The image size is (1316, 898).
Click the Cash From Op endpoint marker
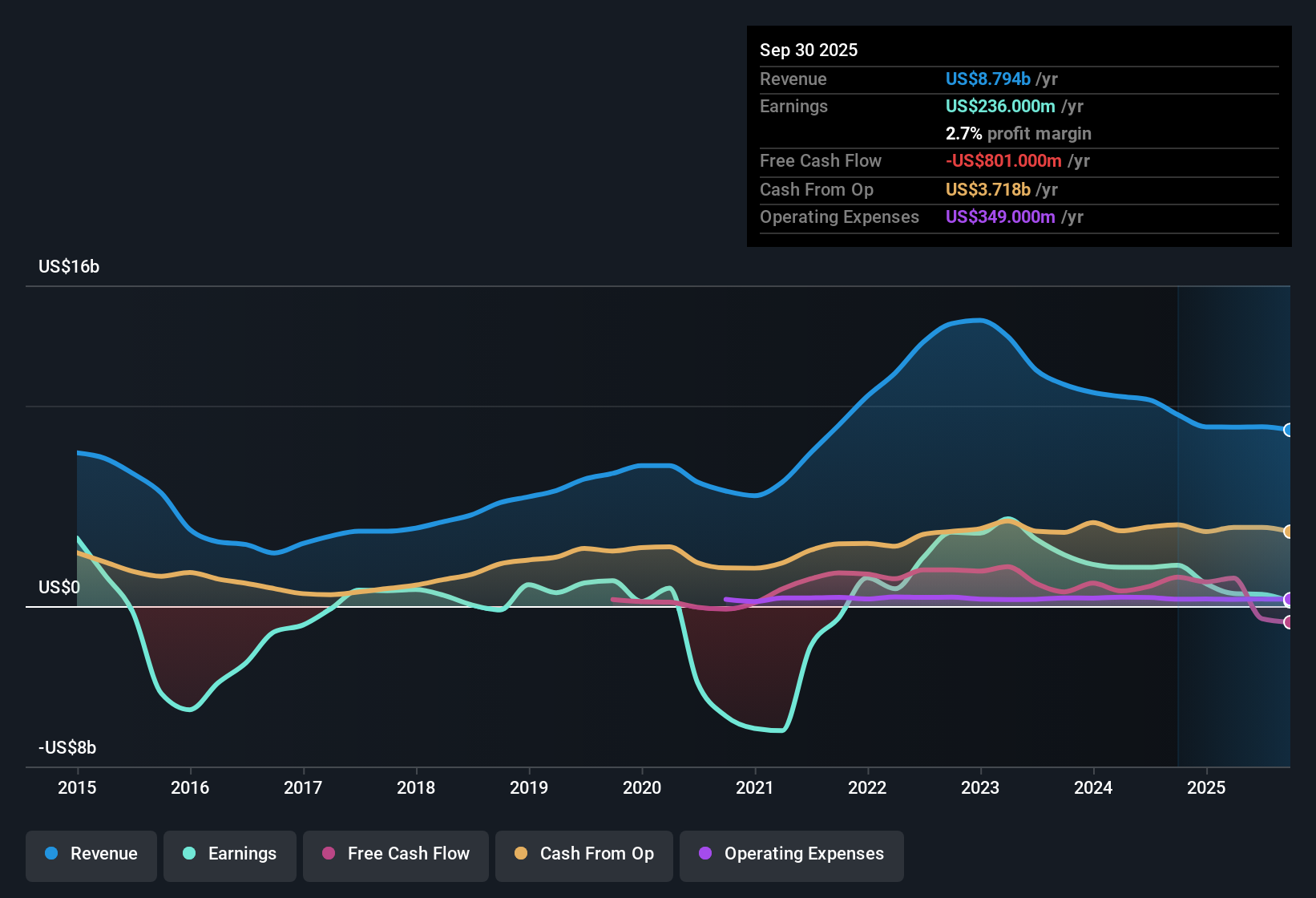click(x=1289, y=530)
